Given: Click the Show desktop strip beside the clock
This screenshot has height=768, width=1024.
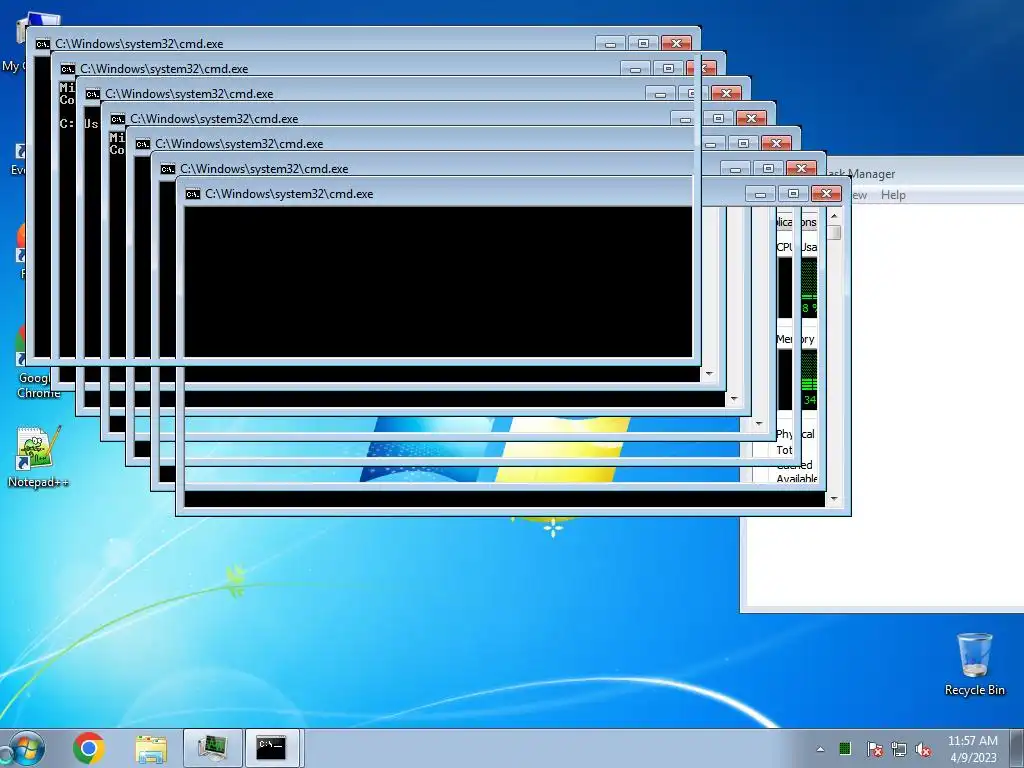Looking at the screenshot, I should click(x=1019, y=748).
